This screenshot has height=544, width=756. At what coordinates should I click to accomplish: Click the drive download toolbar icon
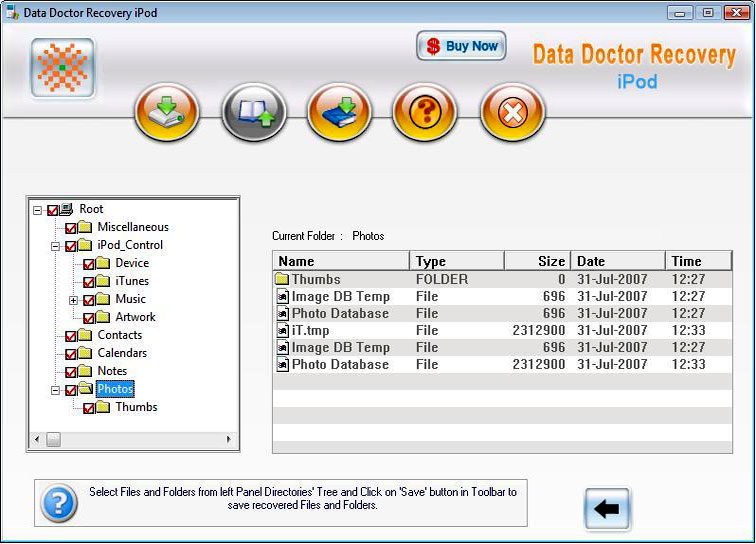(x=166, y=112)
